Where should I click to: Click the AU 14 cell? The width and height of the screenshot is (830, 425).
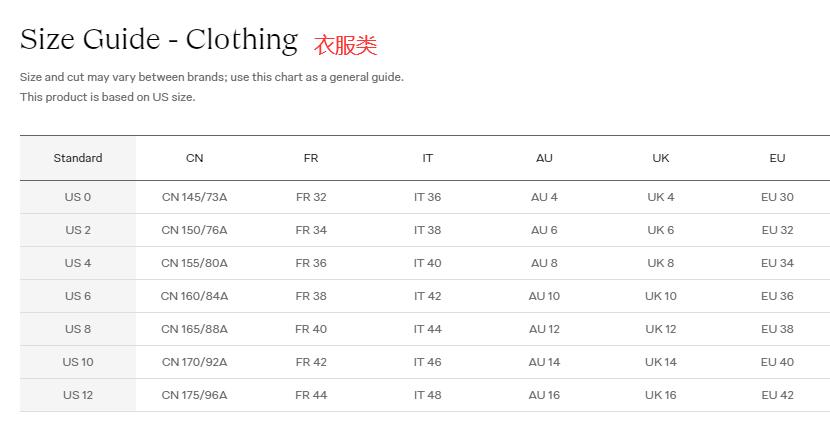coord(544,362)
